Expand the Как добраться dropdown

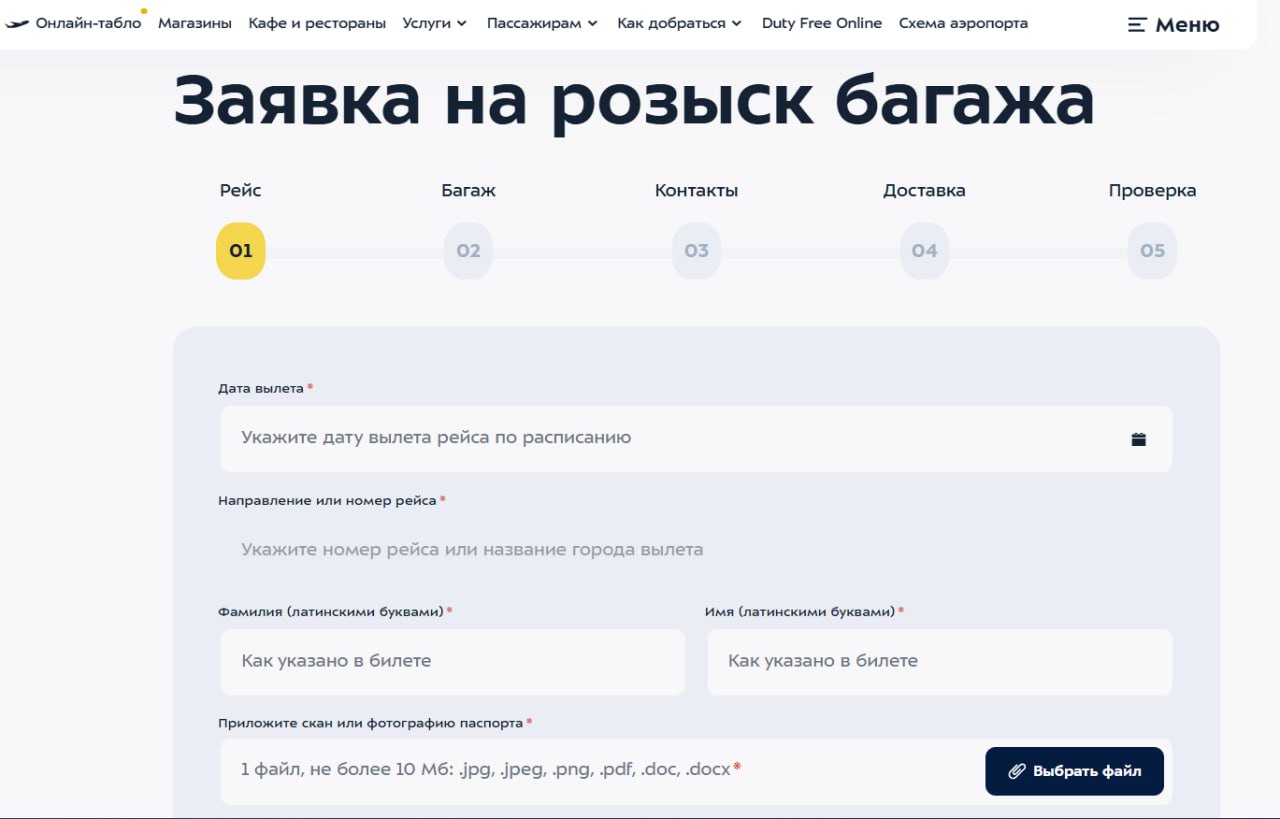(679, 23)
